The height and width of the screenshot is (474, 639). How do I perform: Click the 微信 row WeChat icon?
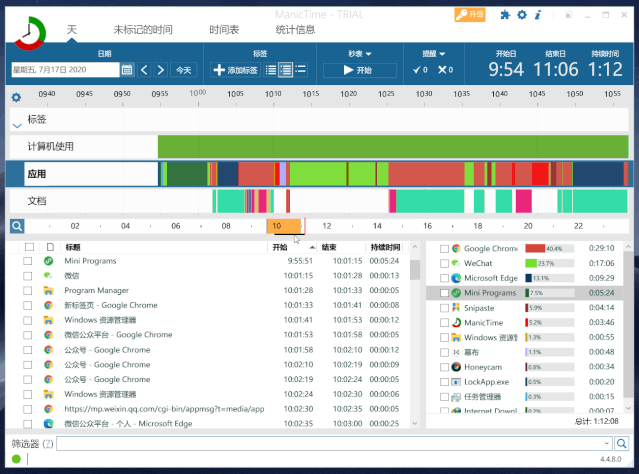click(48, 276)
